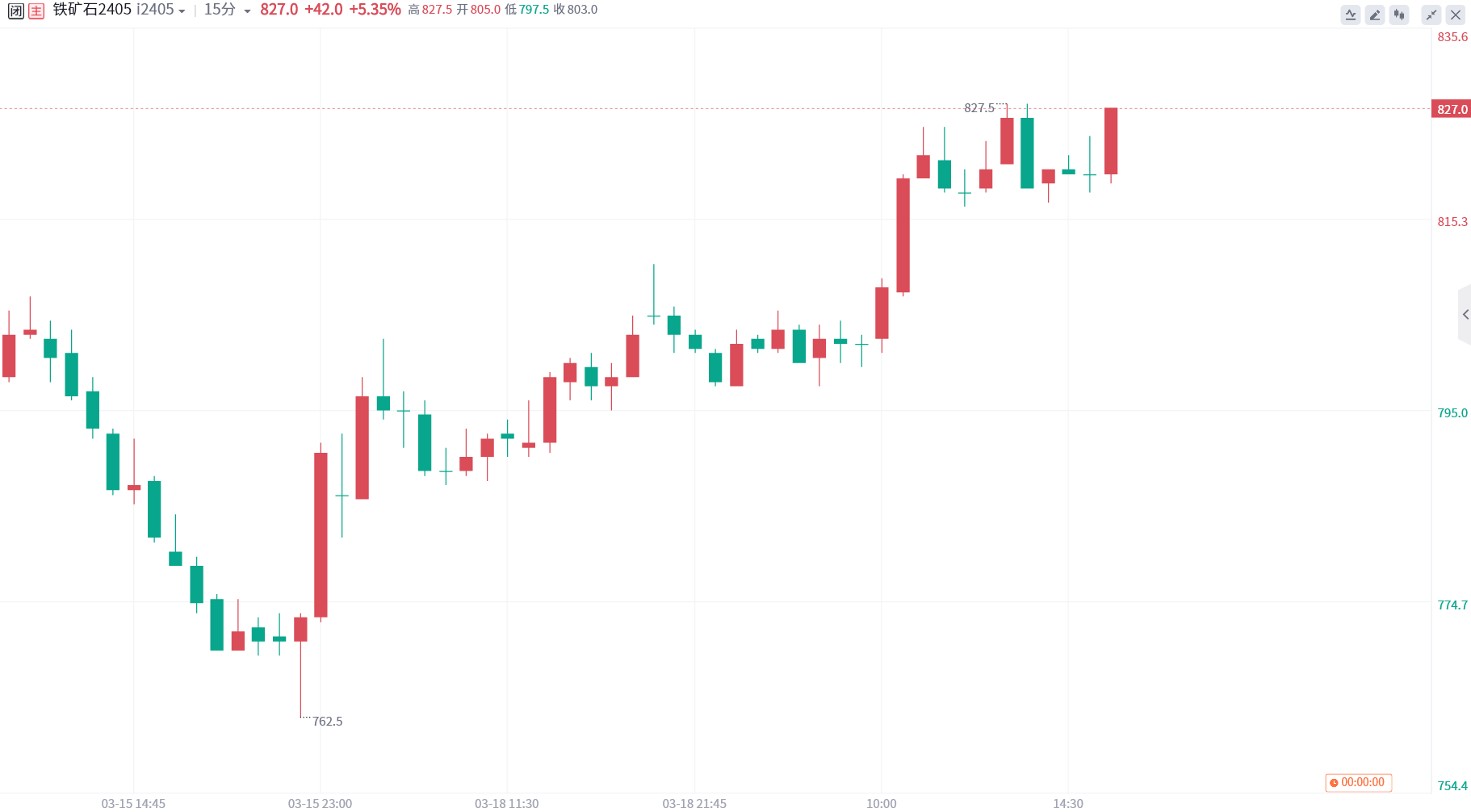
Task: Click the 827.5 high price marker
Action: click(x=979, y=108)
